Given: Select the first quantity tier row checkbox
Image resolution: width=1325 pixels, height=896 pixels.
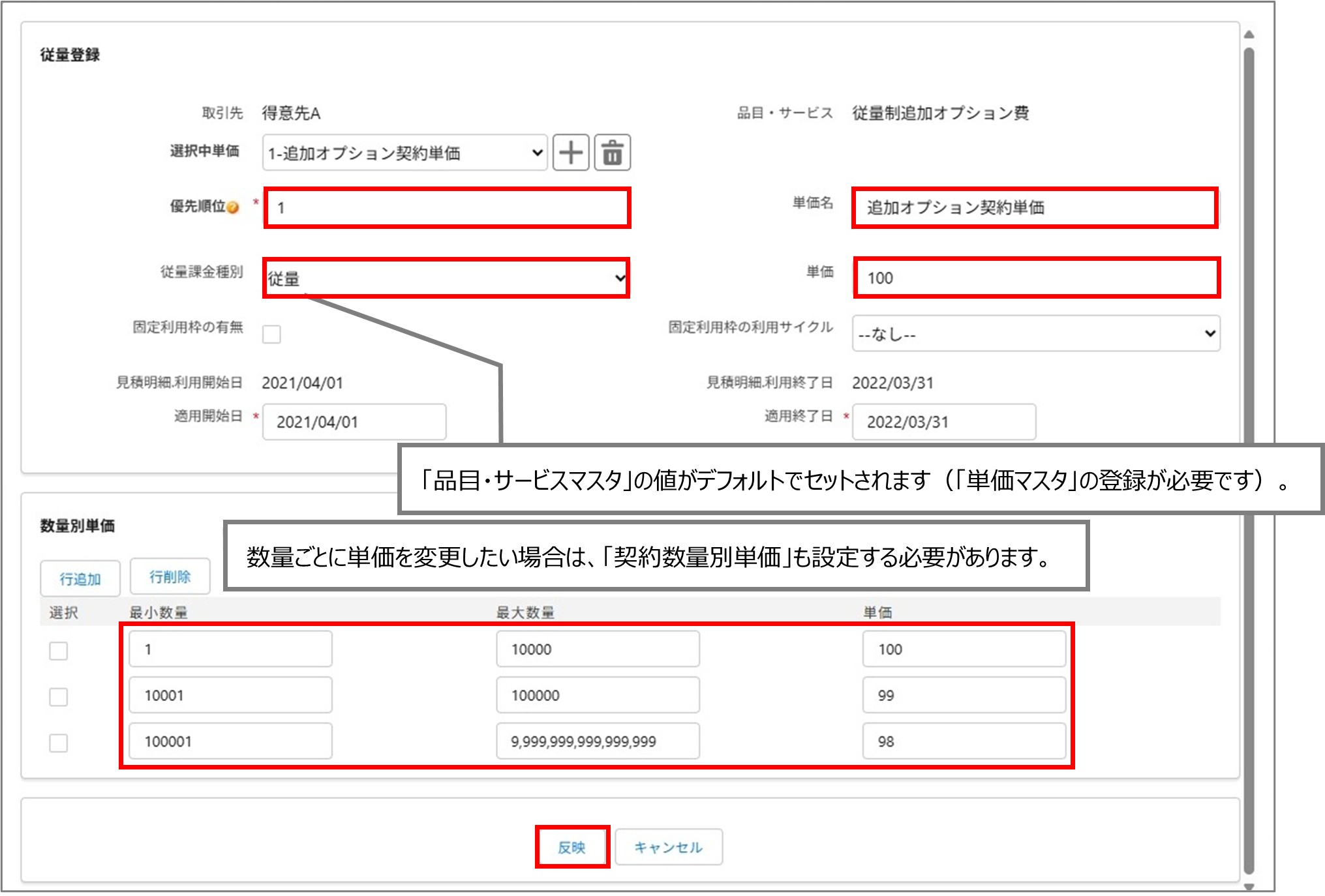Looking at the screenshot, I should tap(58, 650).
